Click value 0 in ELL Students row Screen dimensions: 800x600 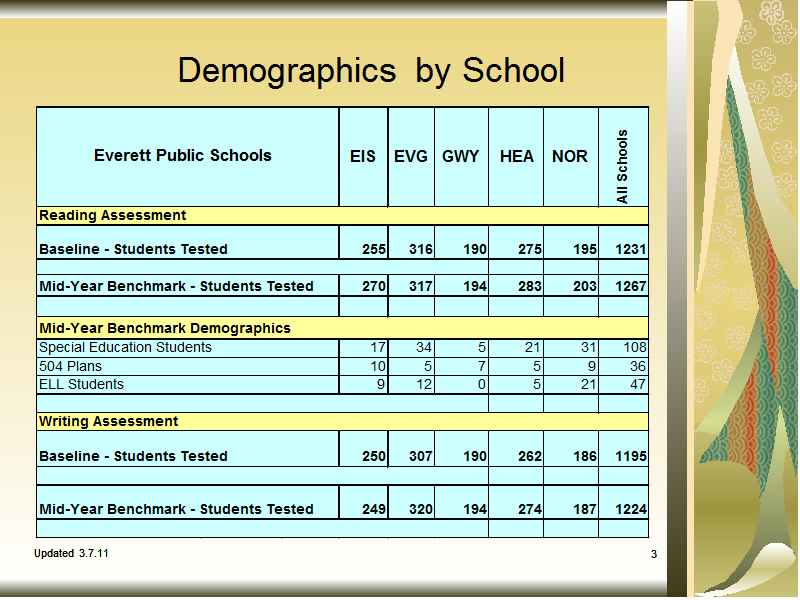point(482,384)
